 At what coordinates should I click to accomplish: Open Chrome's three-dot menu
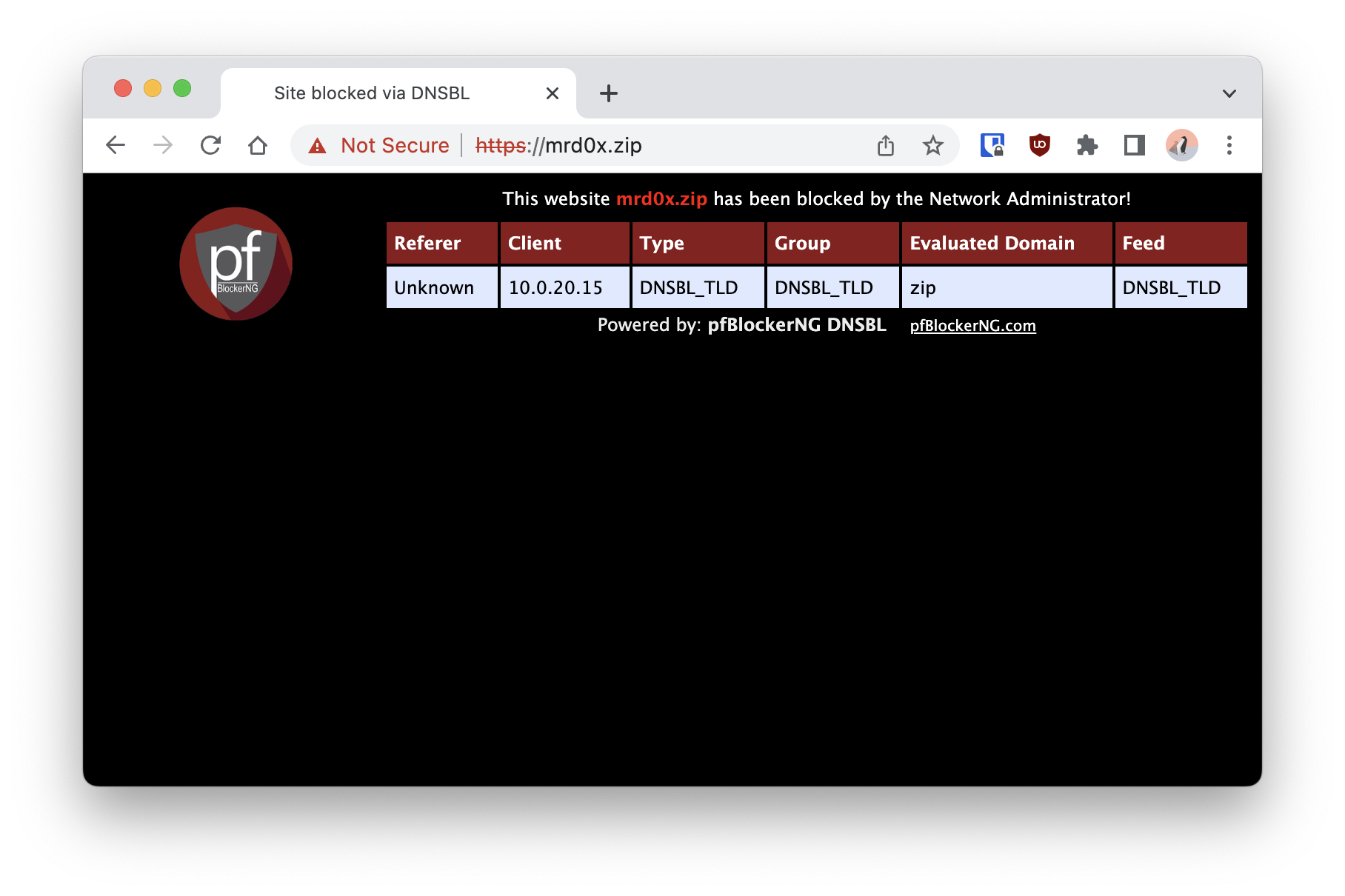pyautogui.click(x=1229, y=145)
